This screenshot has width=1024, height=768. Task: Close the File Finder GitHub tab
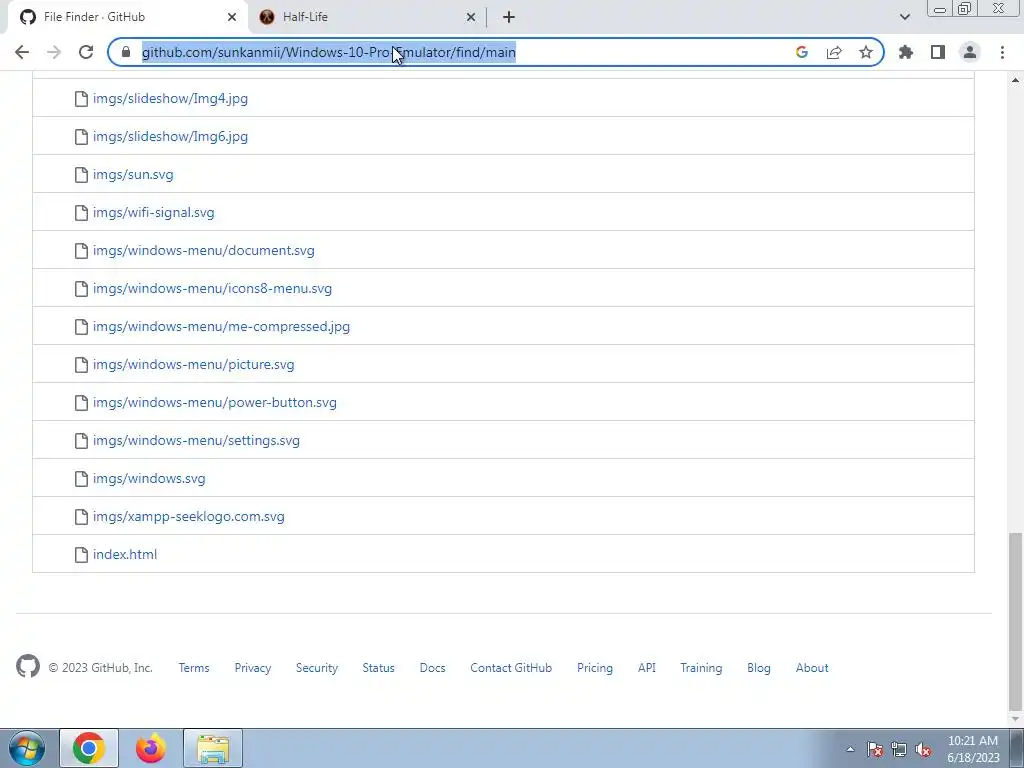232,17
